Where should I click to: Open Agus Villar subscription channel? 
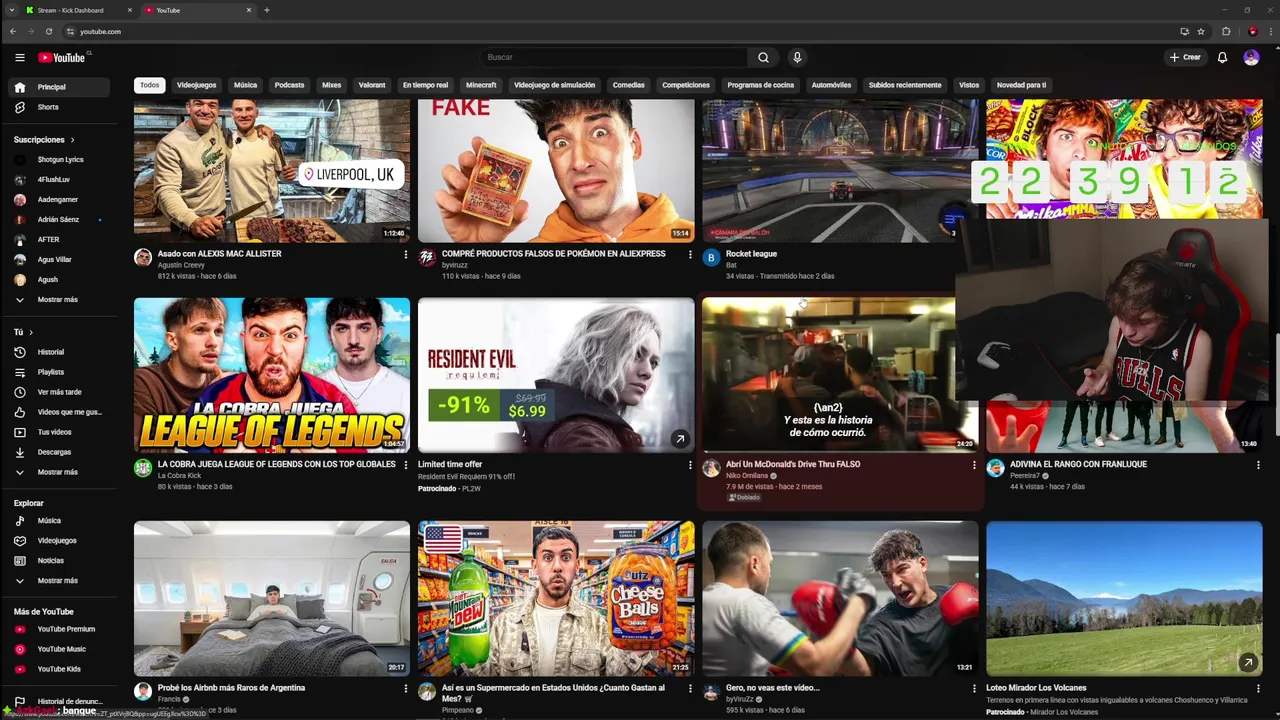(x=58, y=259)
